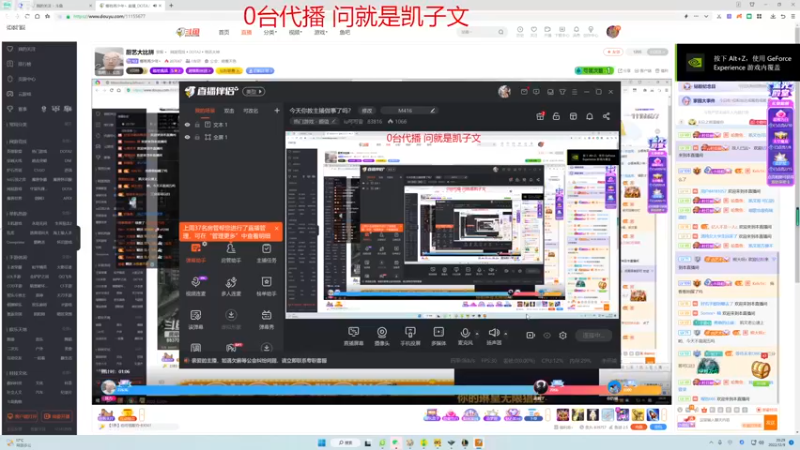Open the gift box icon in companion header
The height and width of the screenshot is (450, 800).
[x=540, y=116]
